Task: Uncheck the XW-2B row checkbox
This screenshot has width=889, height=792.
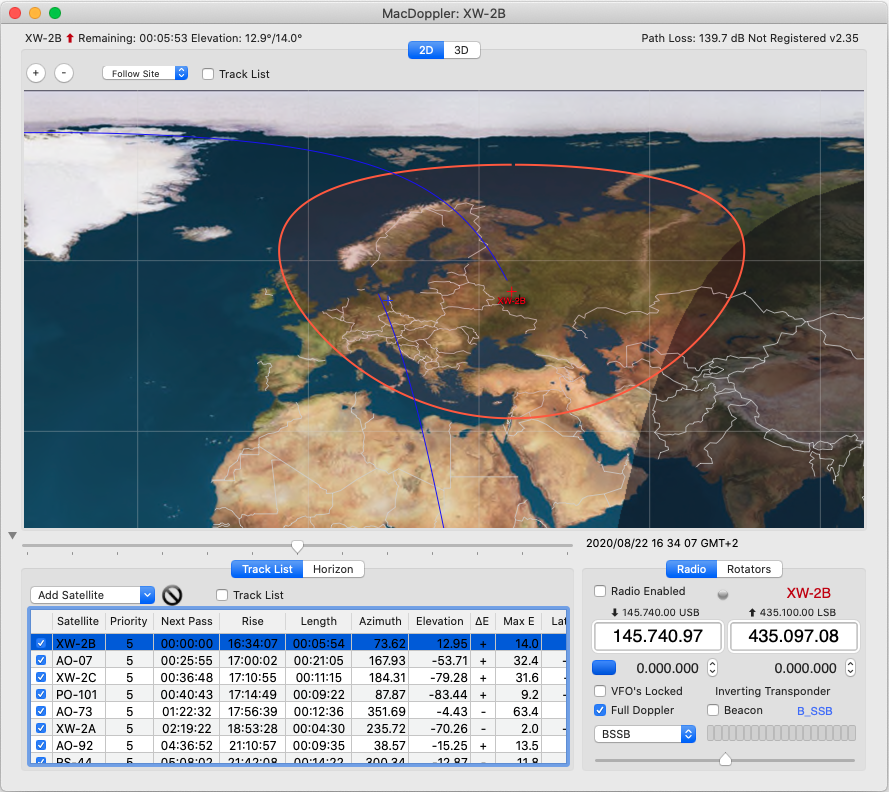Action: [41, 643]
